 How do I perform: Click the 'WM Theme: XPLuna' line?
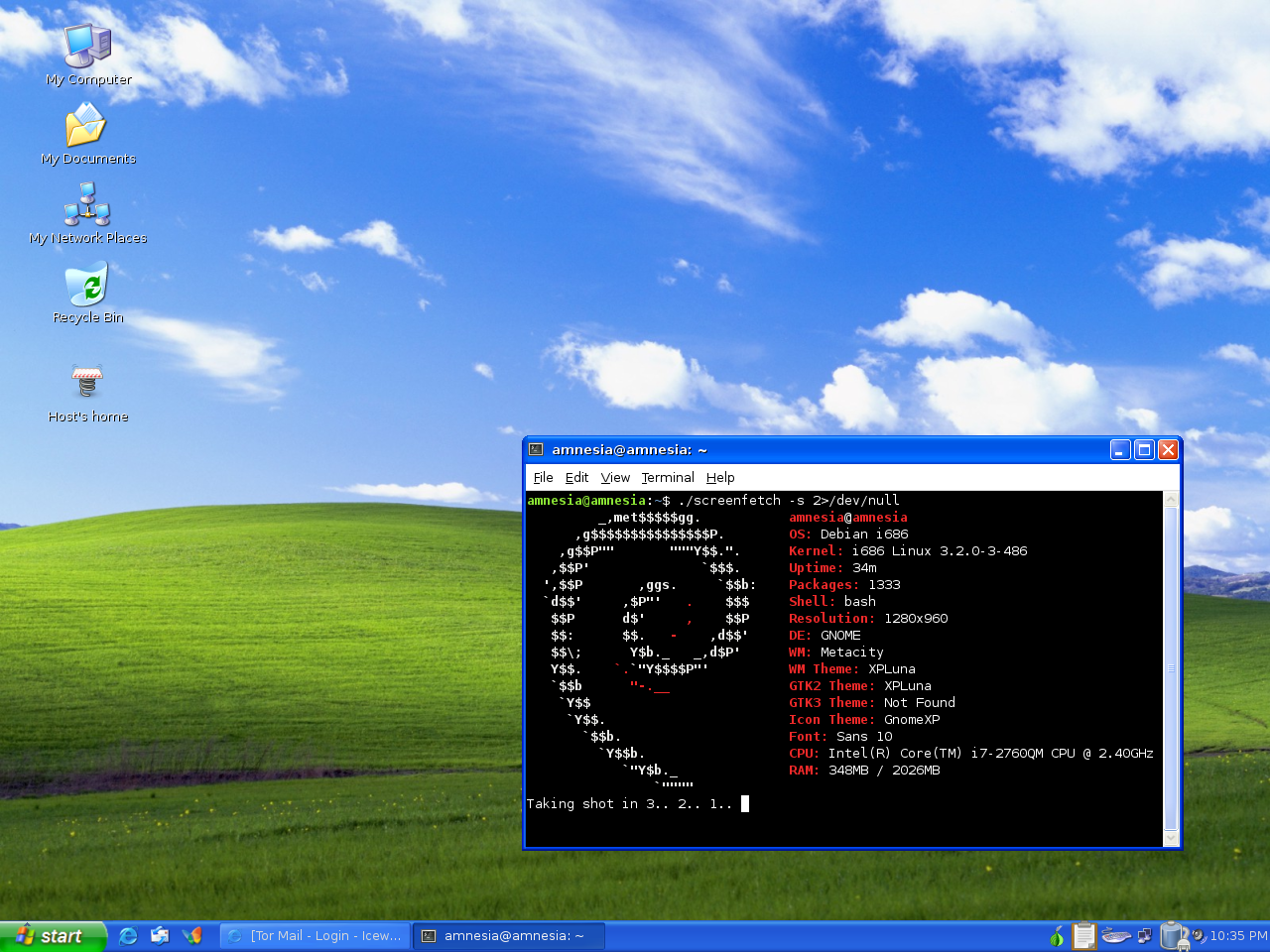click(x=852, y=668)
